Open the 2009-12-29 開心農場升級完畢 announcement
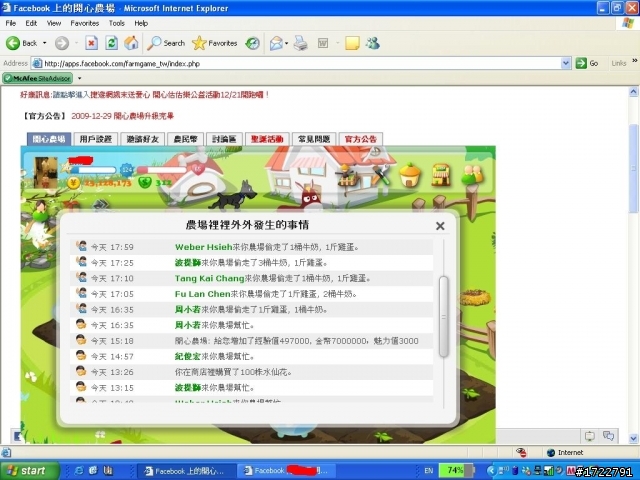The width and height of the screenshot is (640, 480). [x=122, y=116]
